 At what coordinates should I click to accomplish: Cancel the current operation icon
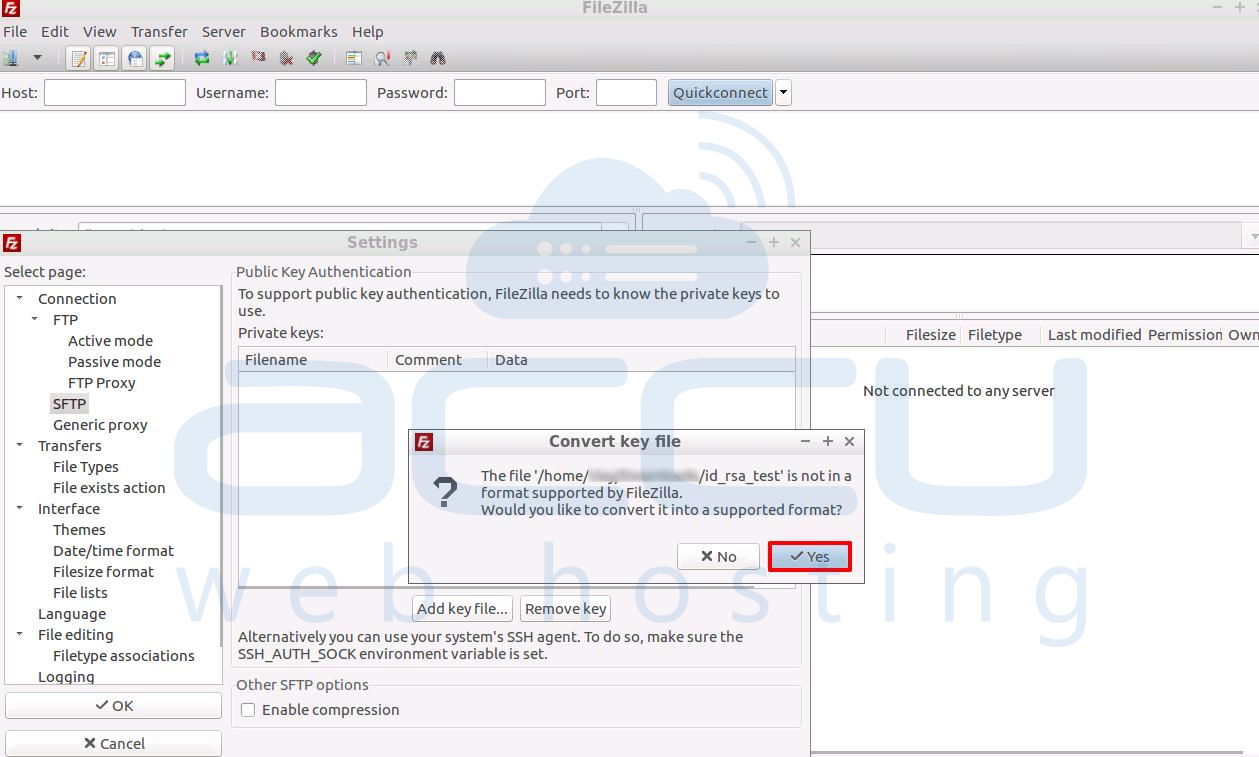click(258, 58)
